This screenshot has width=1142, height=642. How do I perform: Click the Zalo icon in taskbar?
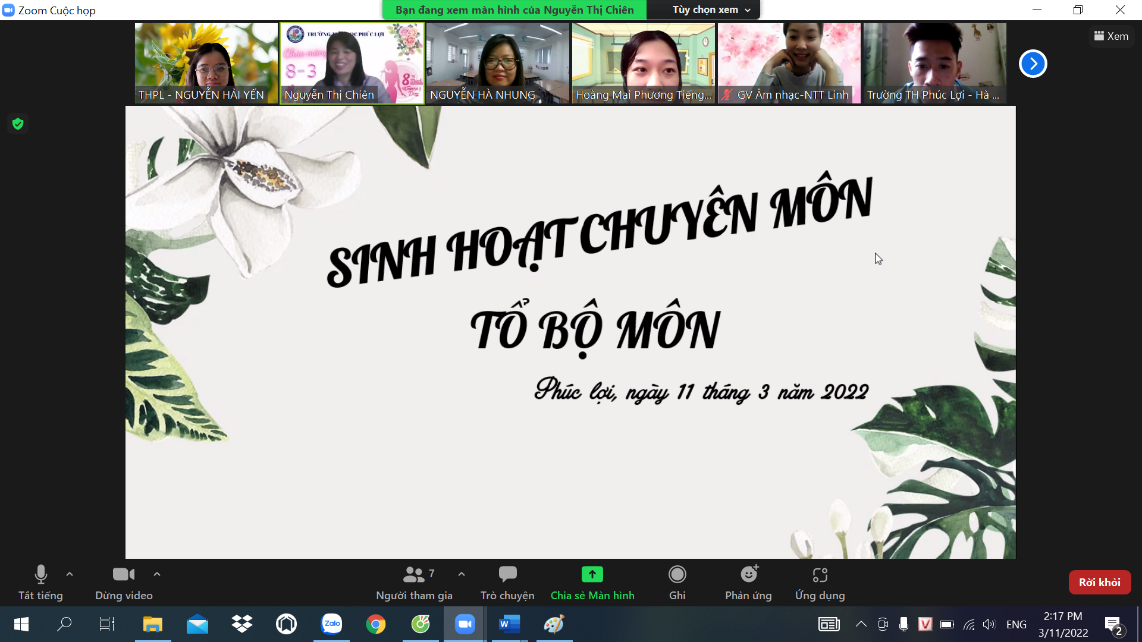point(331,624)
